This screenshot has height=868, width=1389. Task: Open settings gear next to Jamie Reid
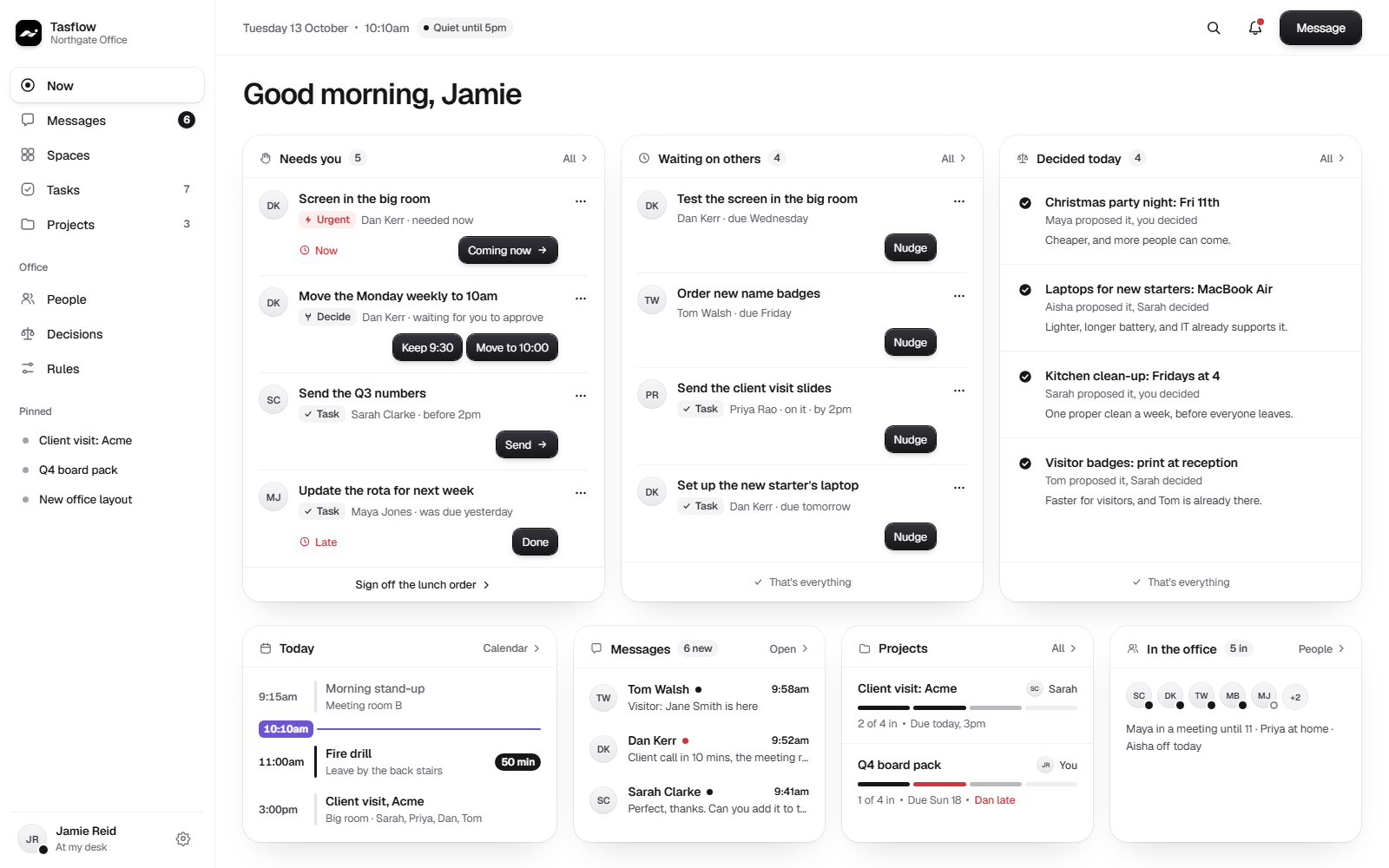pyautogui.click(x=183, y=838)
